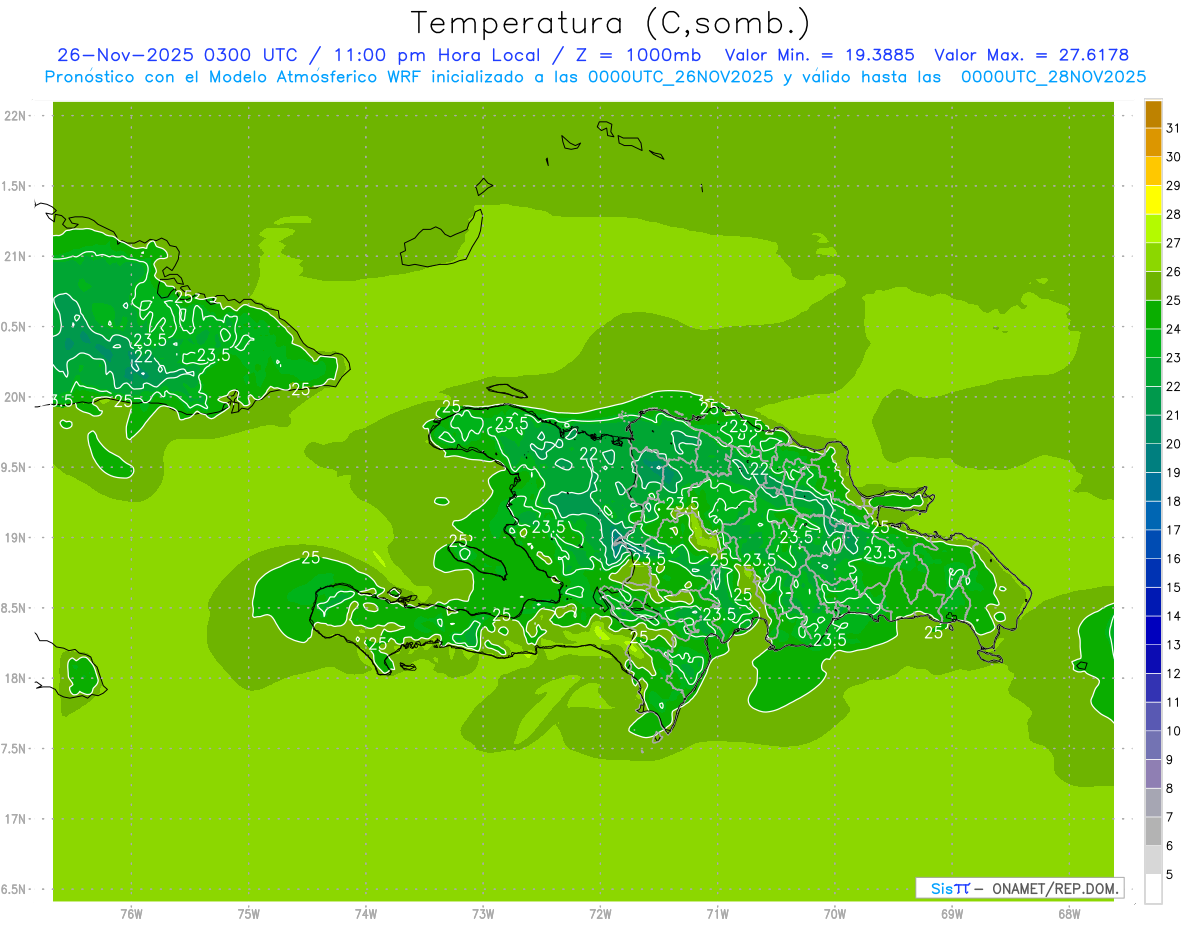The height and width of the screenshot is (927, 1200).
Task: Click the '8' label on the colorbar
Action: (1170, 788)
